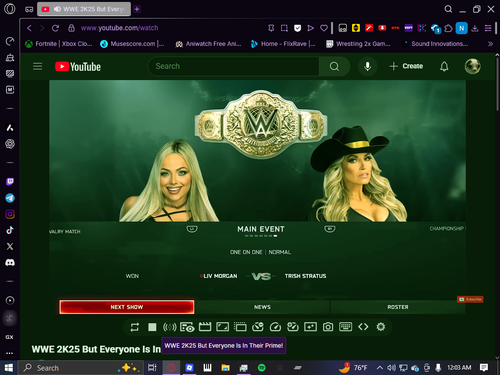This screenshot has width=500, height=375.
Task: Open the Twitch sidebar panel
Action: tap(10, 182)
